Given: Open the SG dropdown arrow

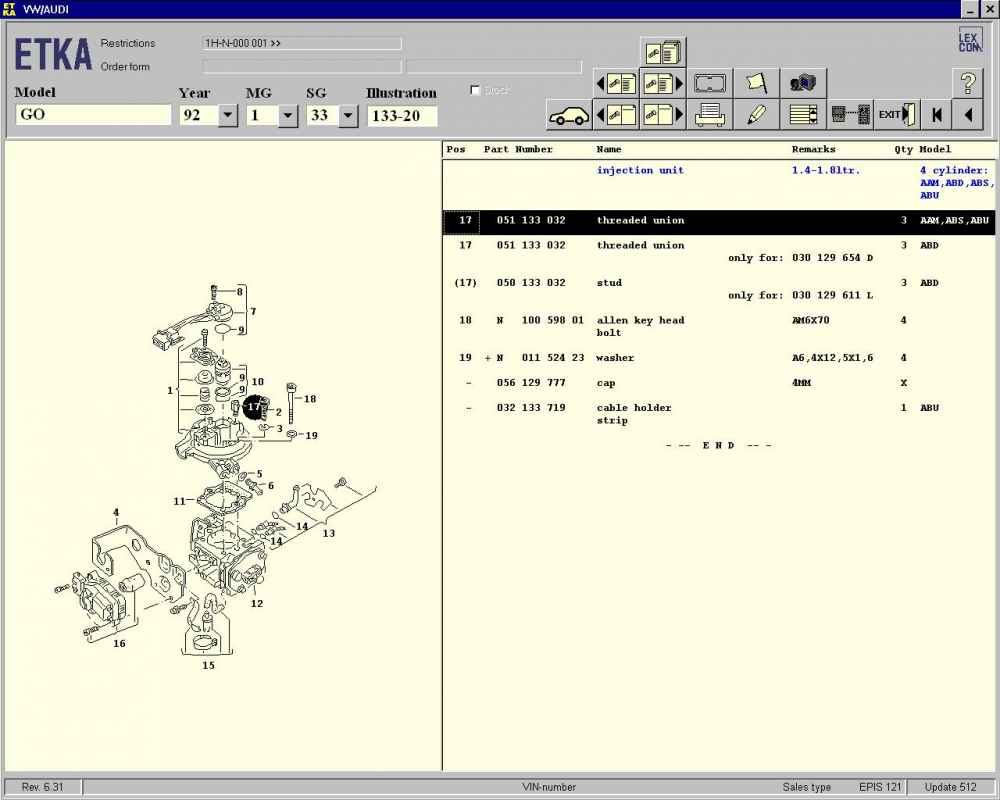Looking at the screenshot, I should point(348,115).
